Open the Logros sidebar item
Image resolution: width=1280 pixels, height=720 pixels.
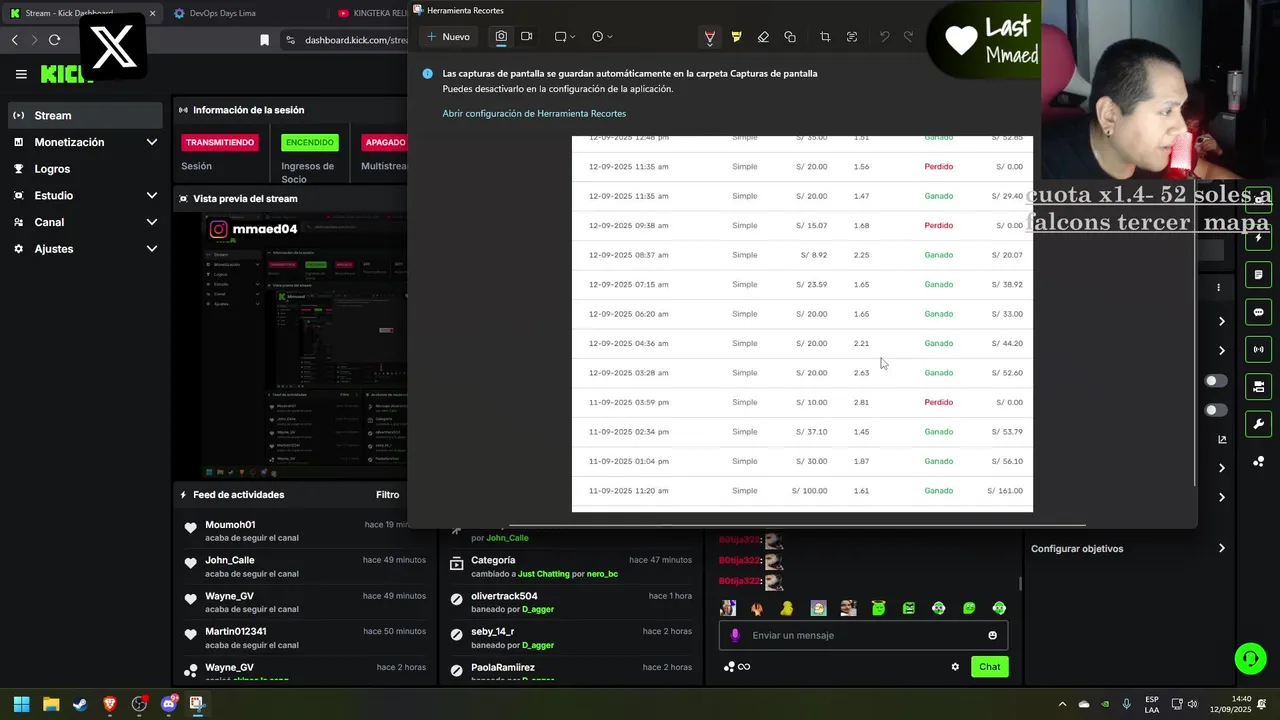[x=84, y=169]
